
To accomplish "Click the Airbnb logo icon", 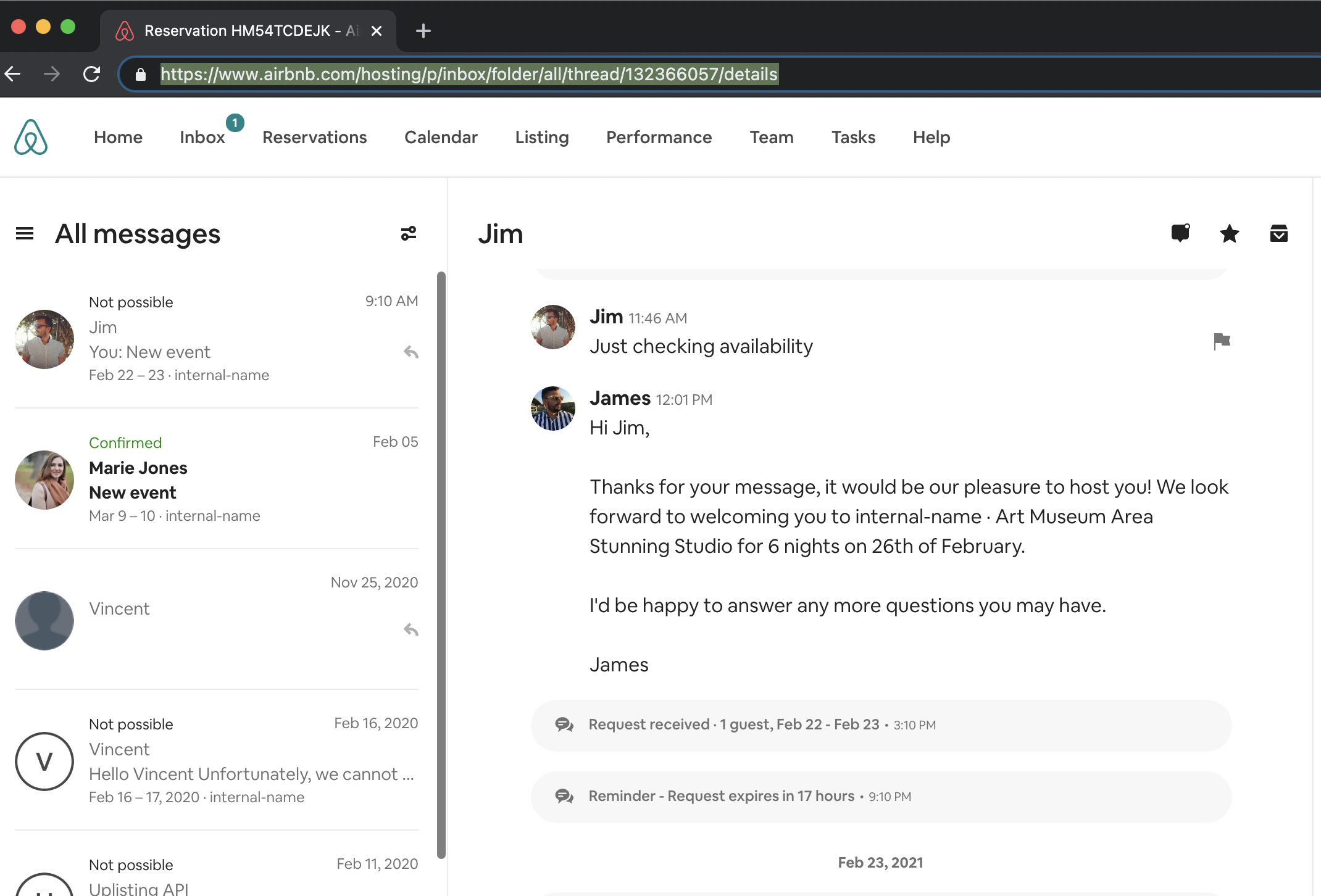I will (x=31, y=137).
